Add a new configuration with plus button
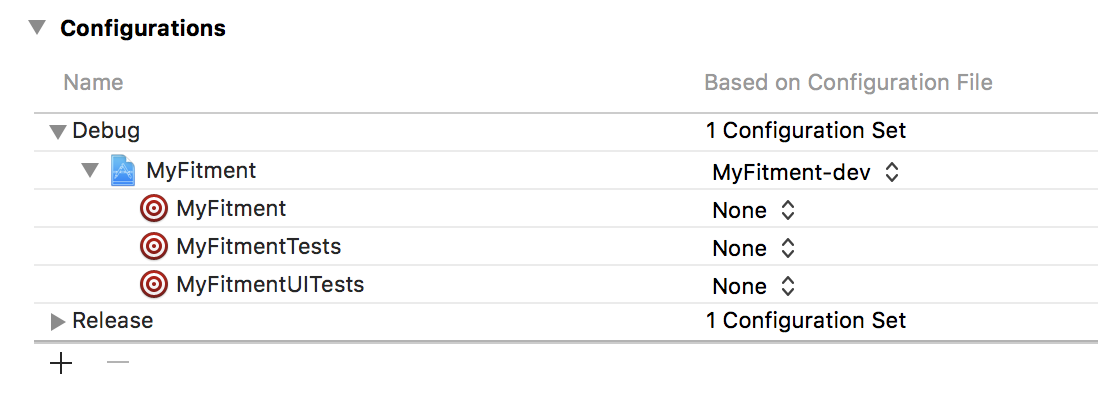Viewport: 1098px width, 396px height. 61,362
